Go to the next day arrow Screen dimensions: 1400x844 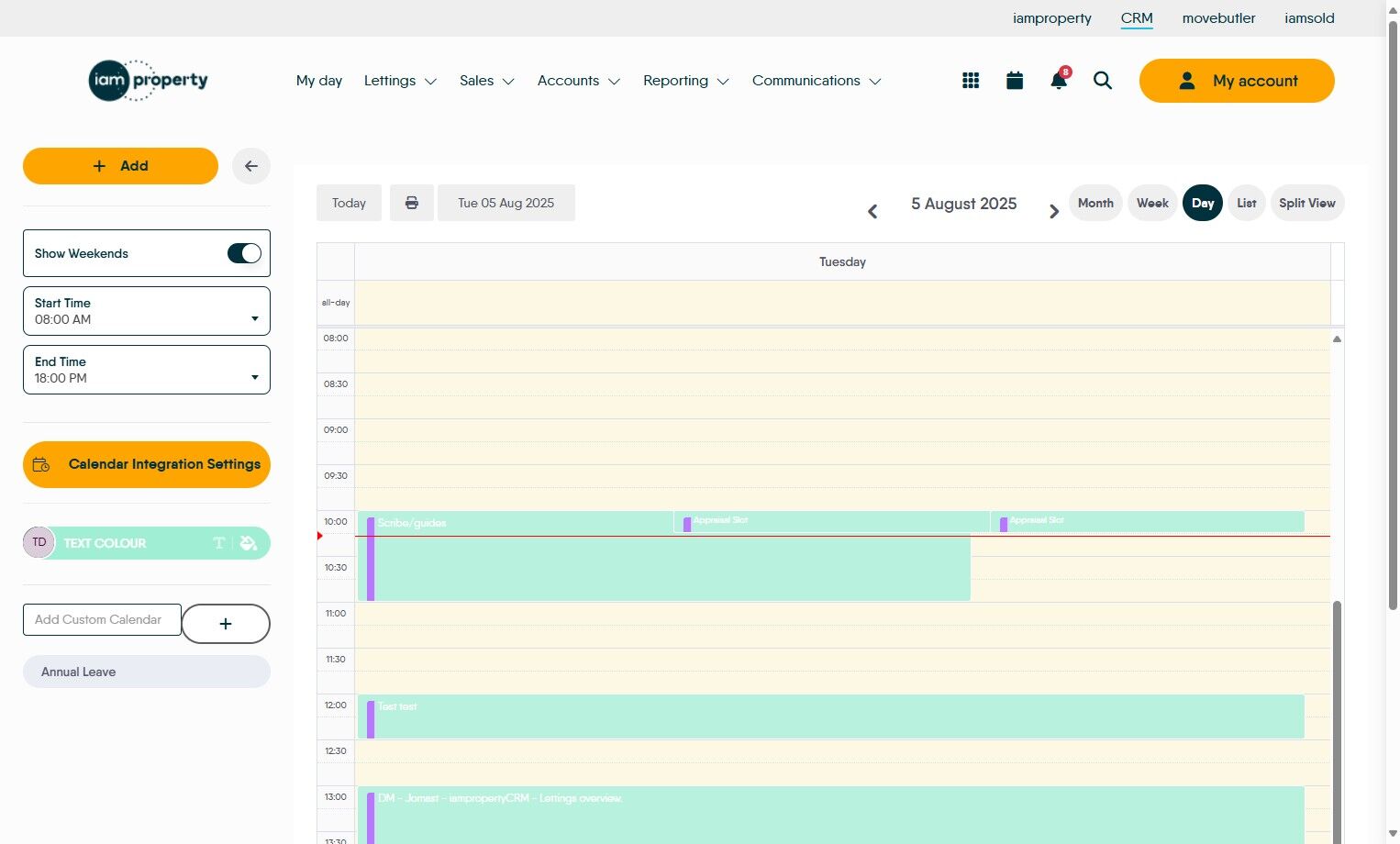[1054, 211]
